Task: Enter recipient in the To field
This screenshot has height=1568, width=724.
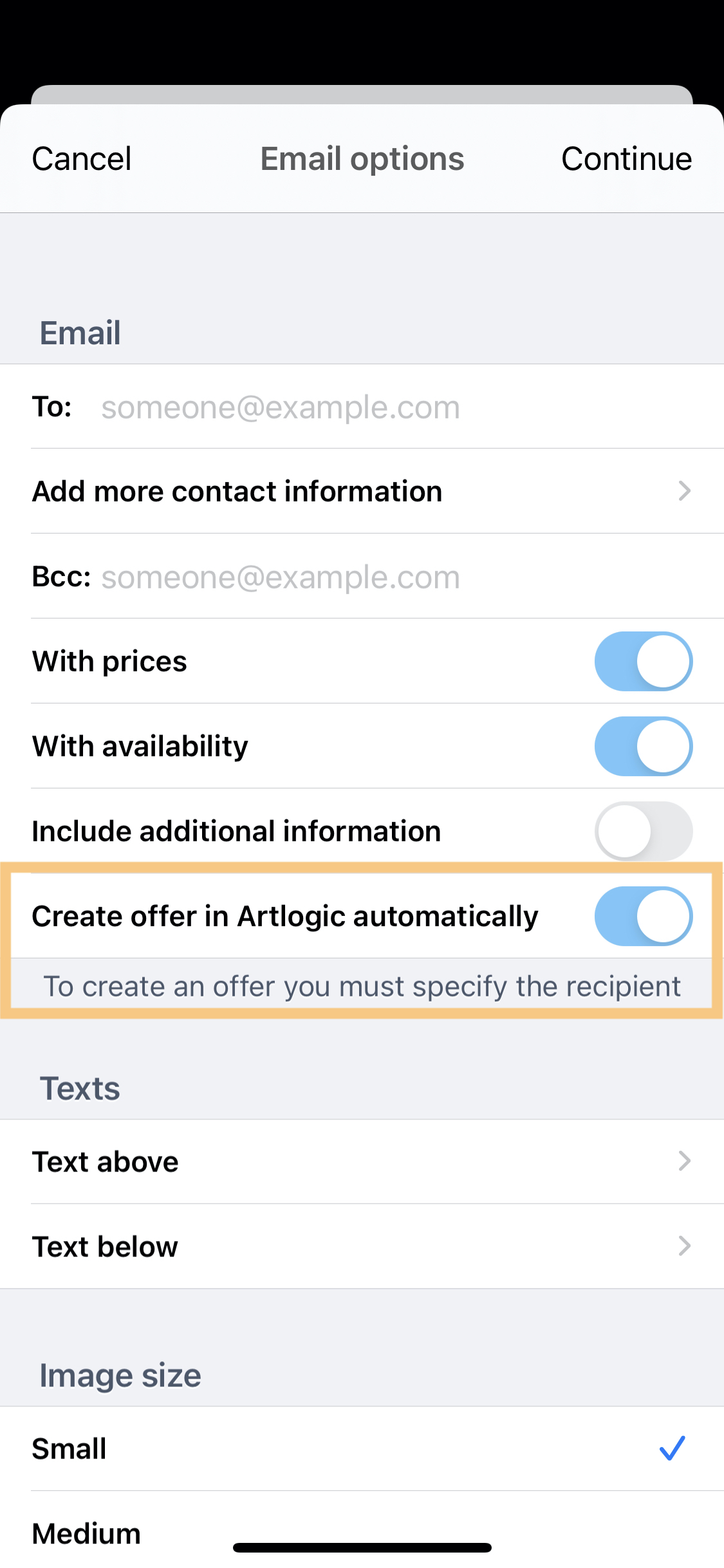Action: point(386,407)
